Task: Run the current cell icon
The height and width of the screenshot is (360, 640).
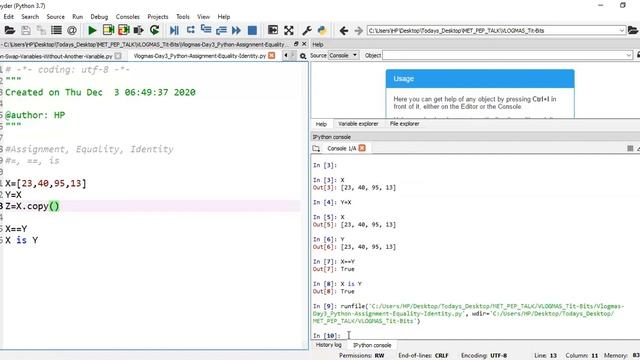Action: (108, 30)
